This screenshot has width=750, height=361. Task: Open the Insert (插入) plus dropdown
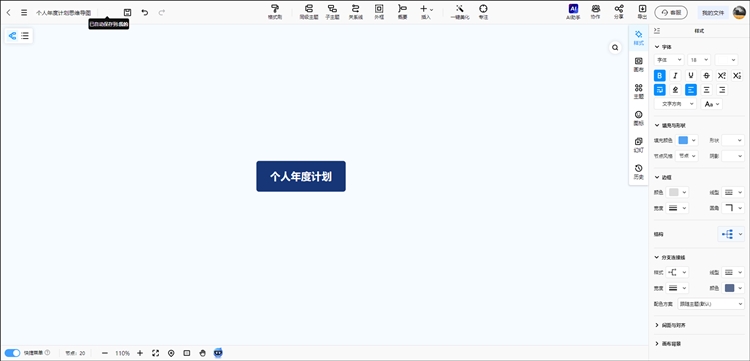click(x=426, y=12)
